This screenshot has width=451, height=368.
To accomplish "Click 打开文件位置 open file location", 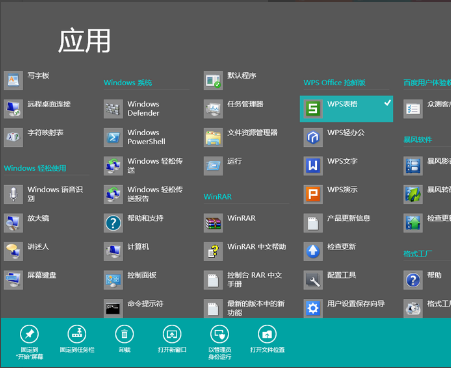I will 267,339.
